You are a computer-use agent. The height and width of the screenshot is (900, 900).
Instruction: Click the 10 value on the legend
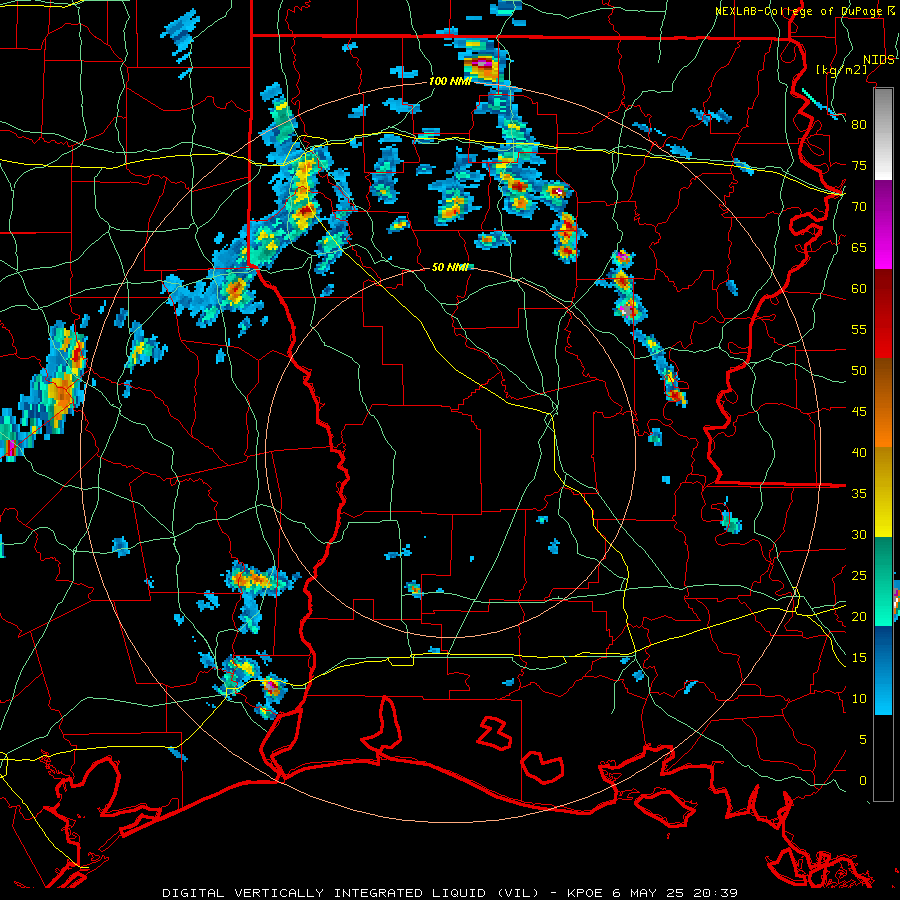point(859,699)
